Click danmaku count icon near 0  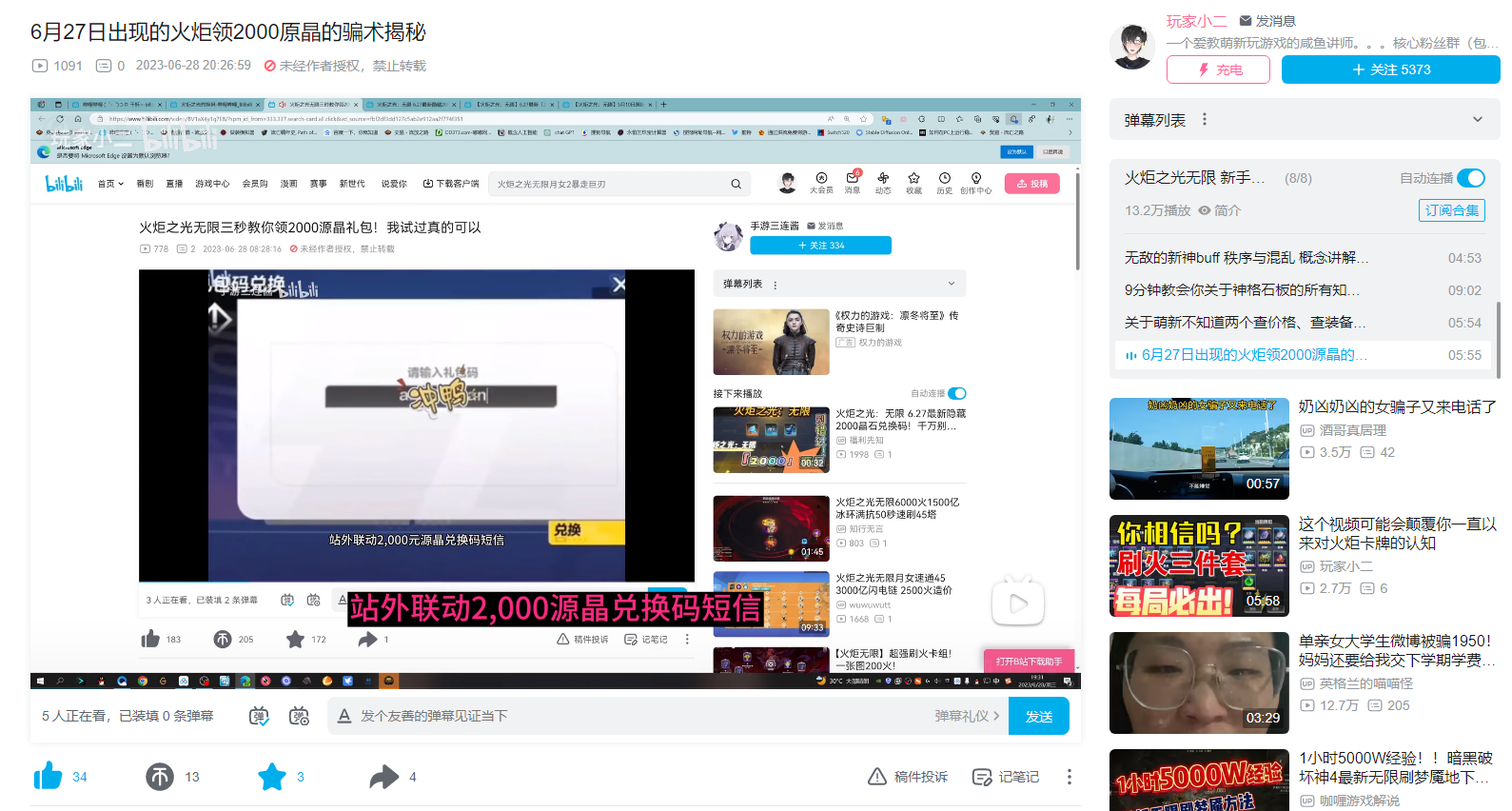pyautogui.click(x=104, y=66)
